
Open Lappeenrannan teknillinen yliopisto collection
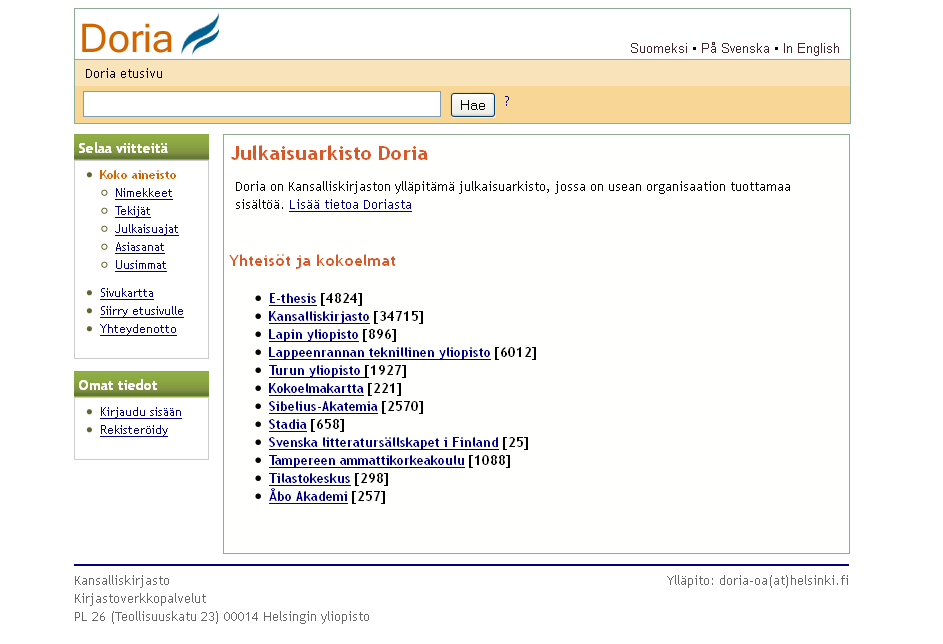click(379, 352)
